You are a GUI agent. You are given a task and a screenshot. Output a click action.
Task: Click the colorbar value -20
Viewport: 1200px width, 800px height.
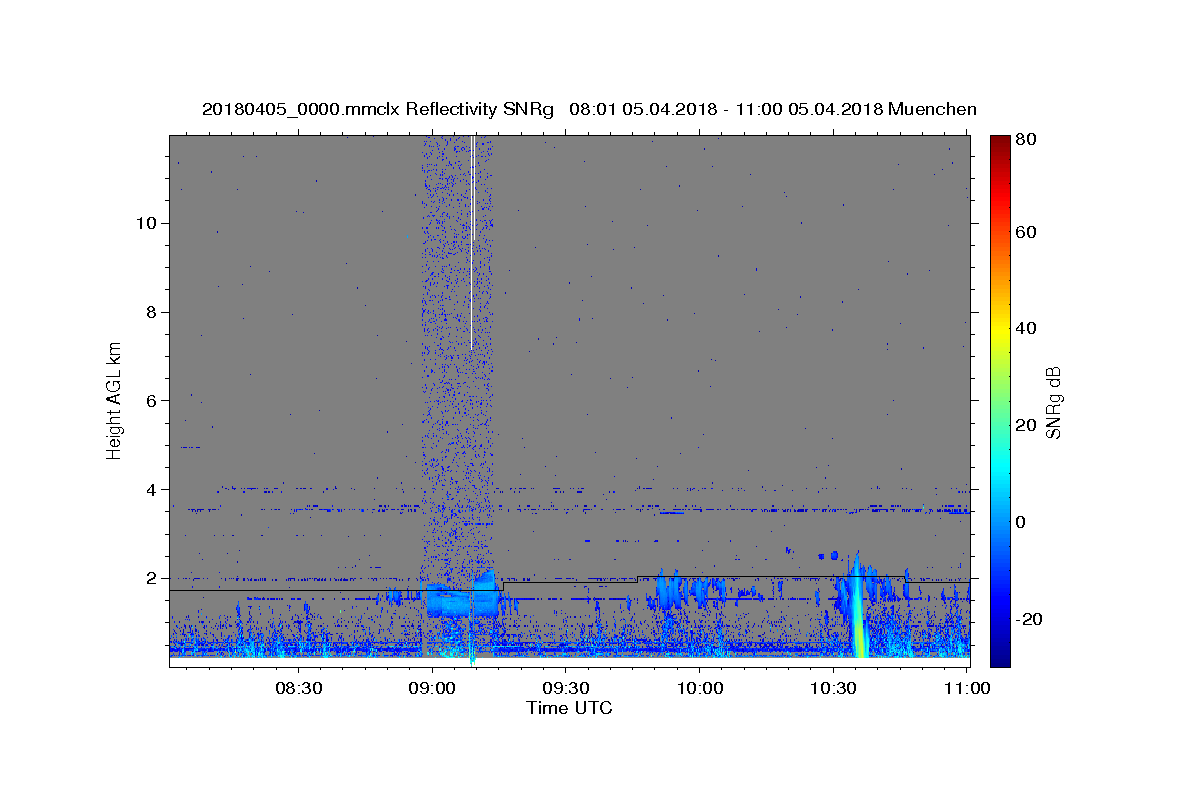tap(1031, 619)
